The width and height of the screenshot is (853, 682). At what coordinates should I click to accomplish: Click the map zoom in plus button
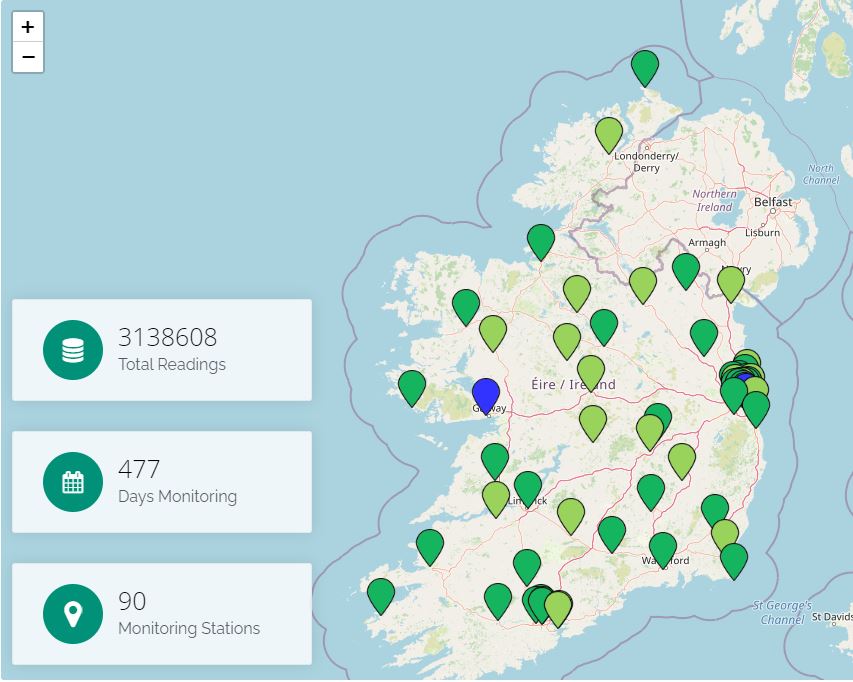pos(28,27)
